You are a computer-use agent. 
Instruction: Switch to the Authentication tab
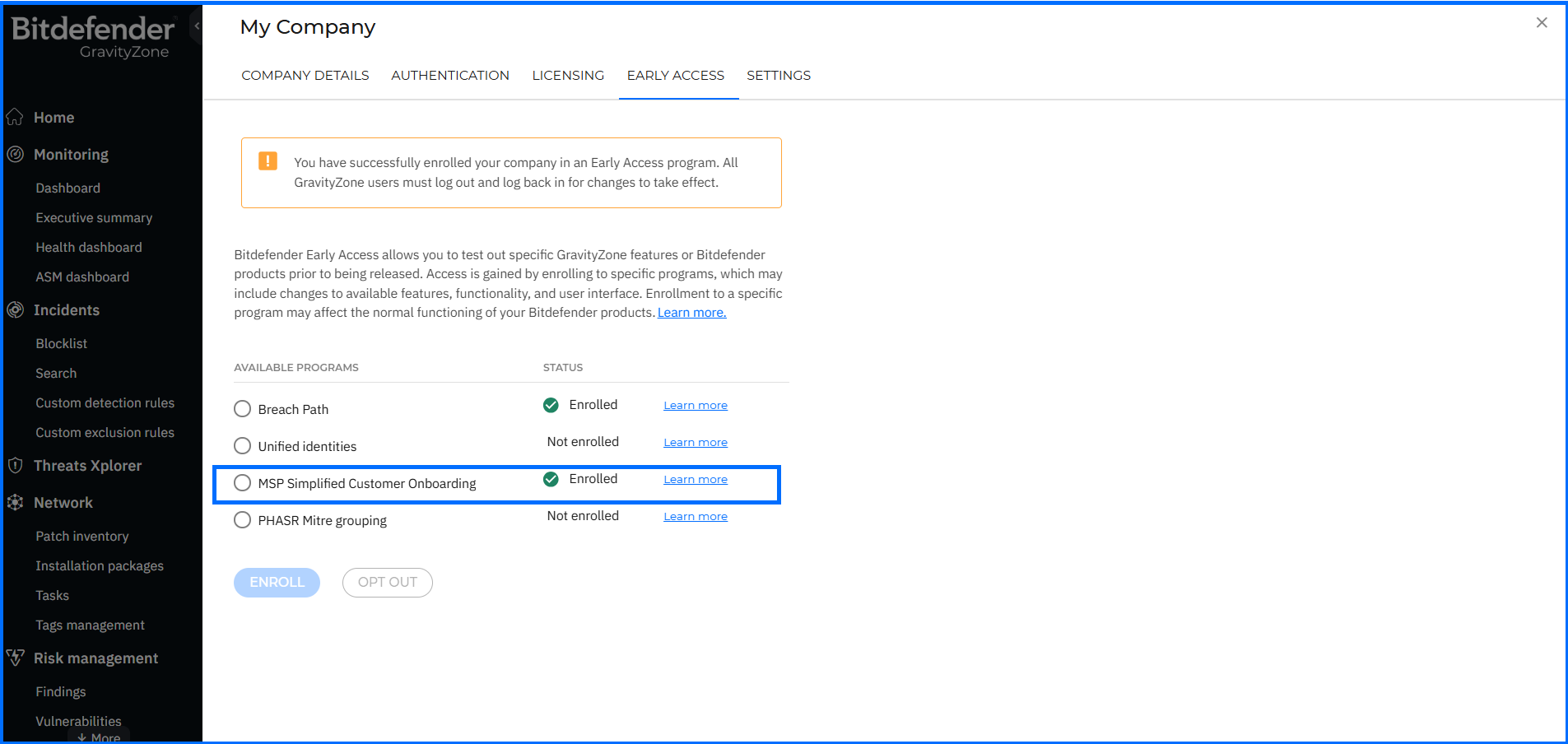tap(450, 75)
